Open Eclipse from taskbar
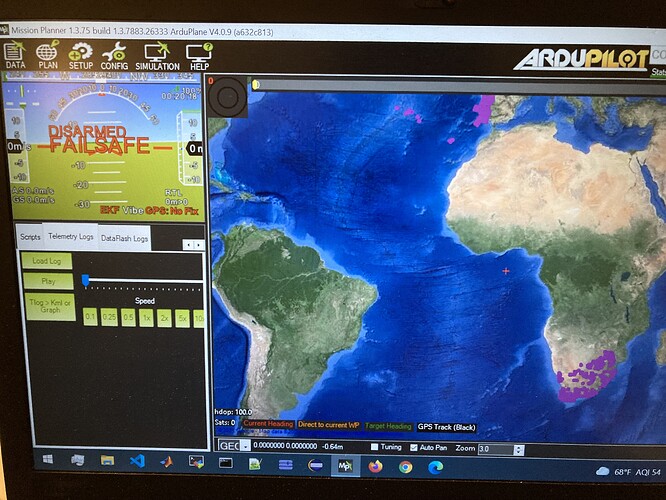Image resolution: width=666 pixels, height=500 pixels. coord(316,466)
